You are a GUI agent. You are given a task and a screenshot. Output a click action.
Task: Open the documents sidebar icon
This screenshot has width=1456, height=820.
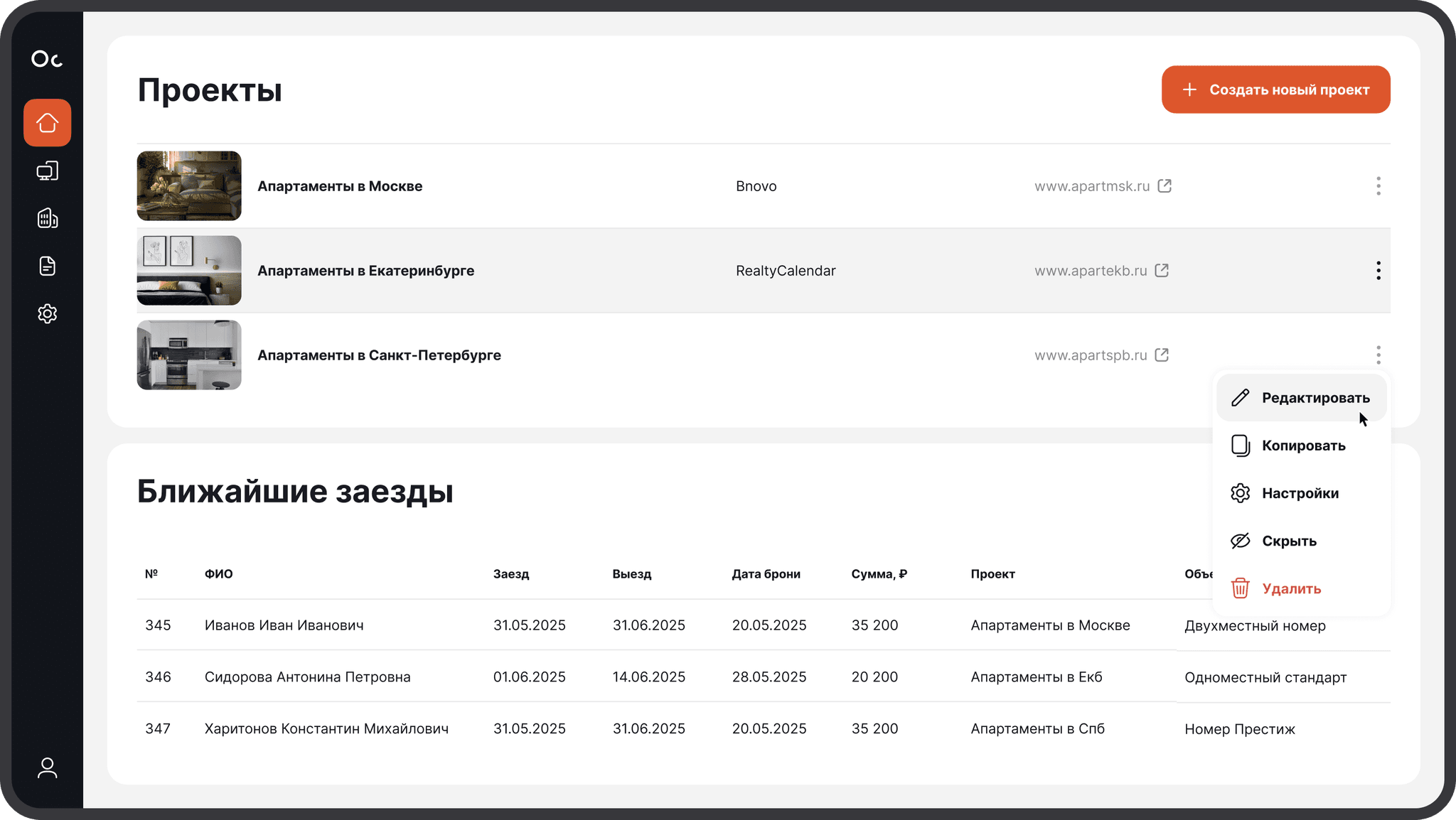tap(47, 266)
